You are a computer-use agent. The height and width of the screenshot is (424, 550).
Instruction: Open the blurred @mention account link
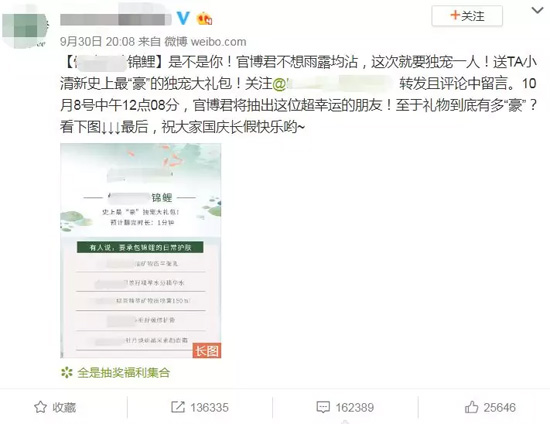[x=333, y=83]
